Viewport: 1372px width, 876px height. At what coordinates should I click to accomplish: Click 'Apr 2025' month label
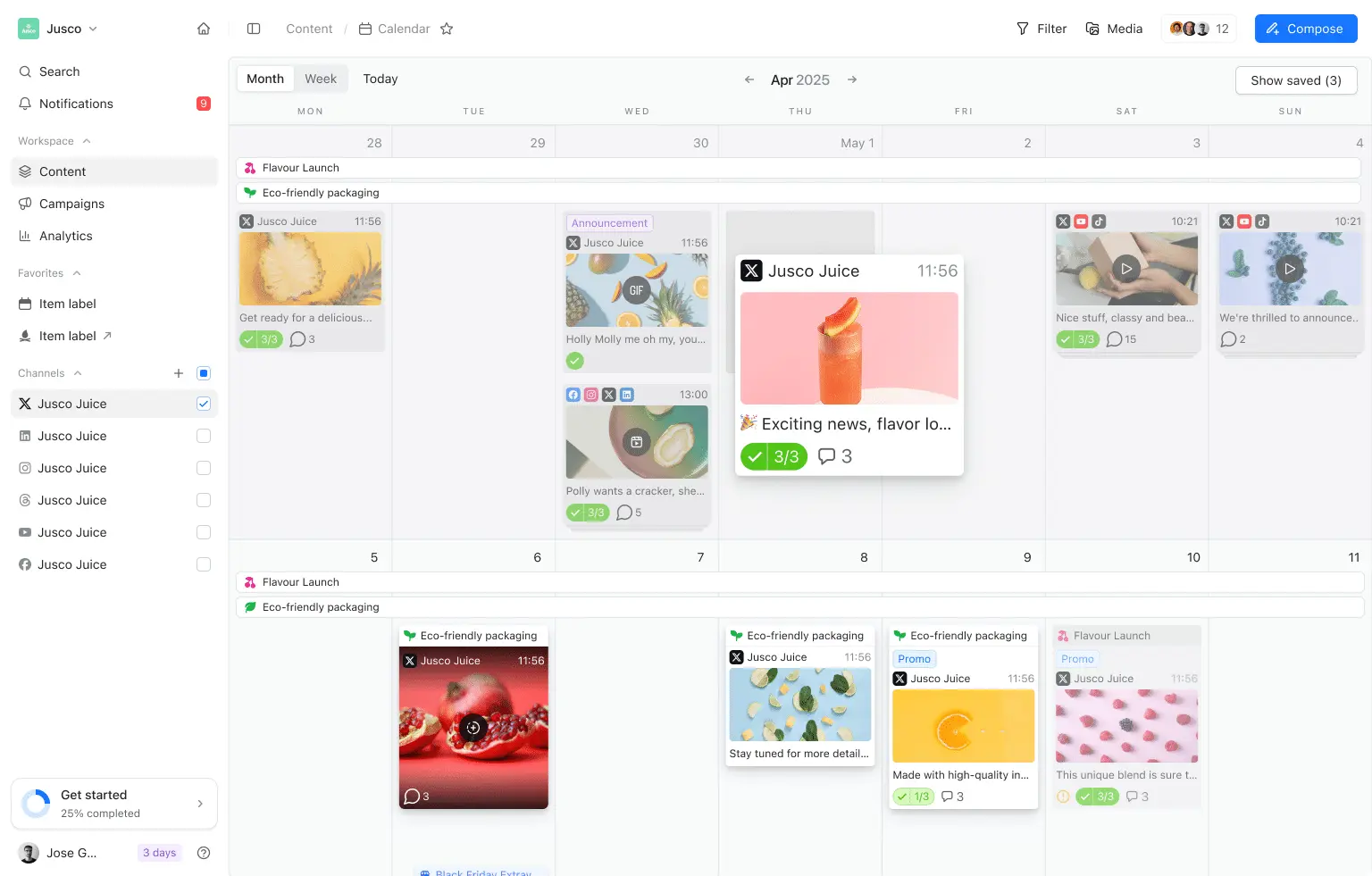[800, 79]
